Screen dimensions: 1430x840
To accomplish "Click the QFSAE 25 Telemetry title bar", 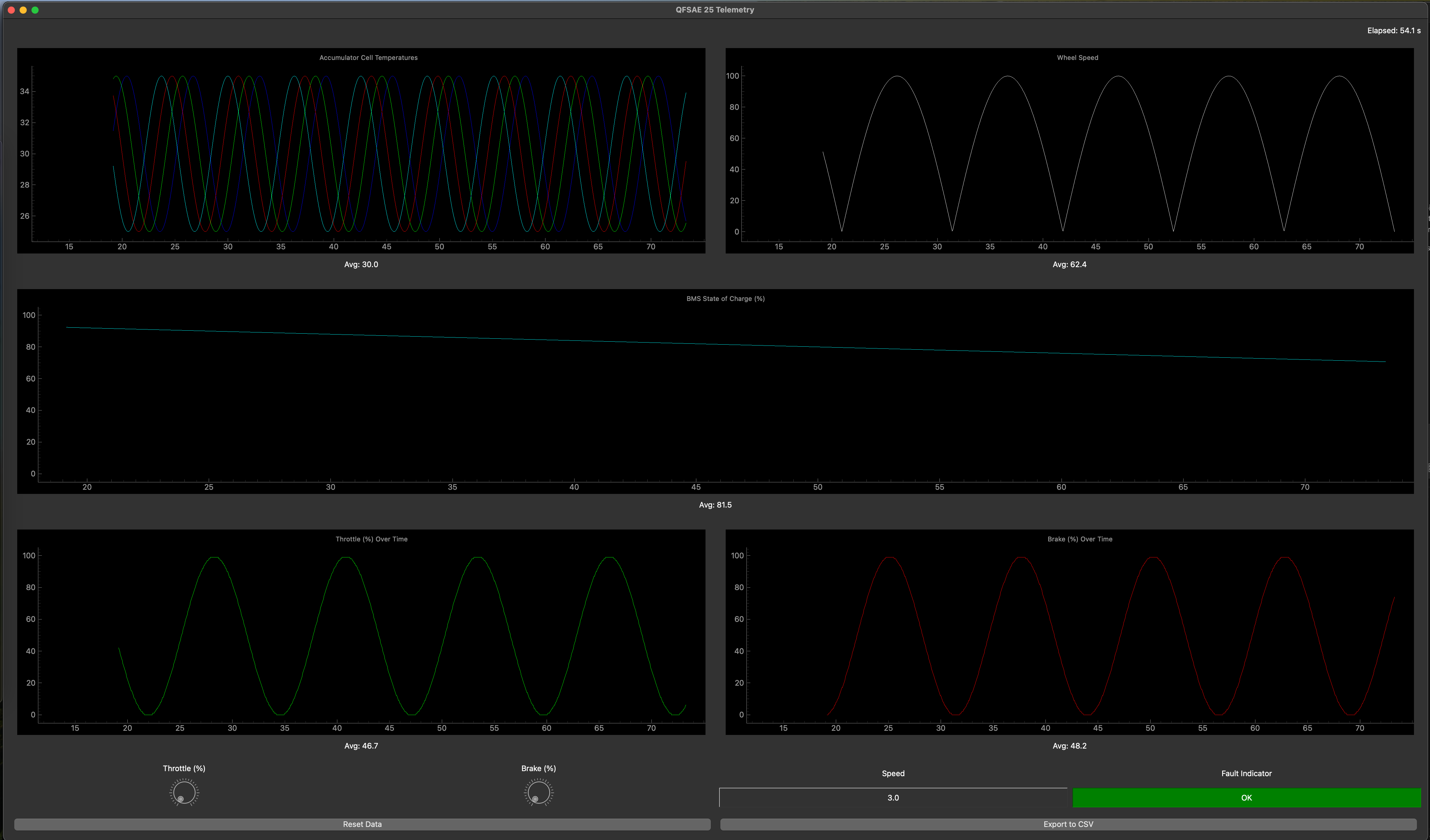I will coord(715,9).
